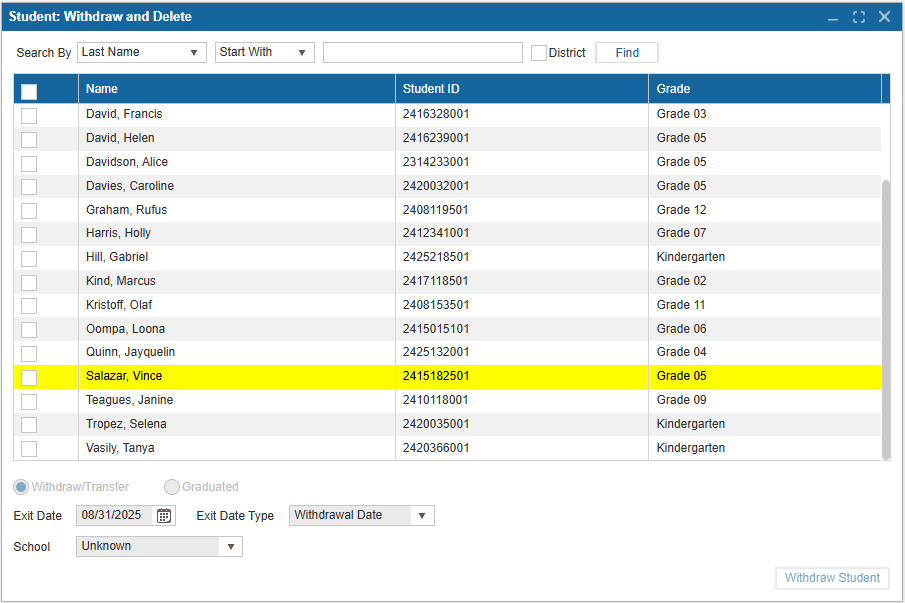The width and height of the screenshot is (905, 603).
Task: Tick the checkbox for Salazar, Vince
Action: click(x=29, y=377)
